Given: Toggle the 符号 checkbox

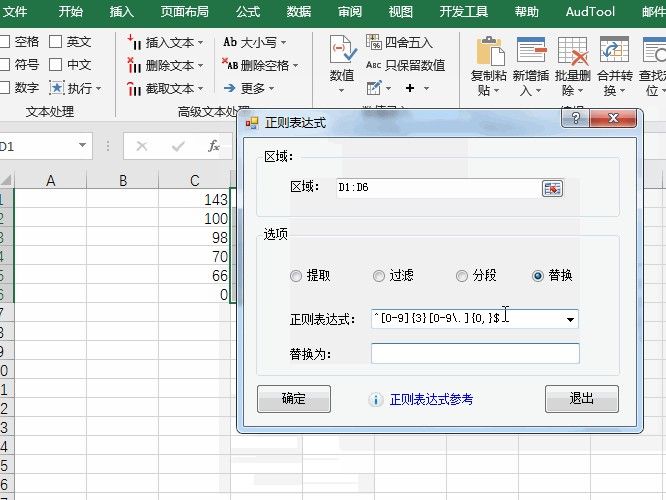Looking at the screenshot, I should (4, 65).
